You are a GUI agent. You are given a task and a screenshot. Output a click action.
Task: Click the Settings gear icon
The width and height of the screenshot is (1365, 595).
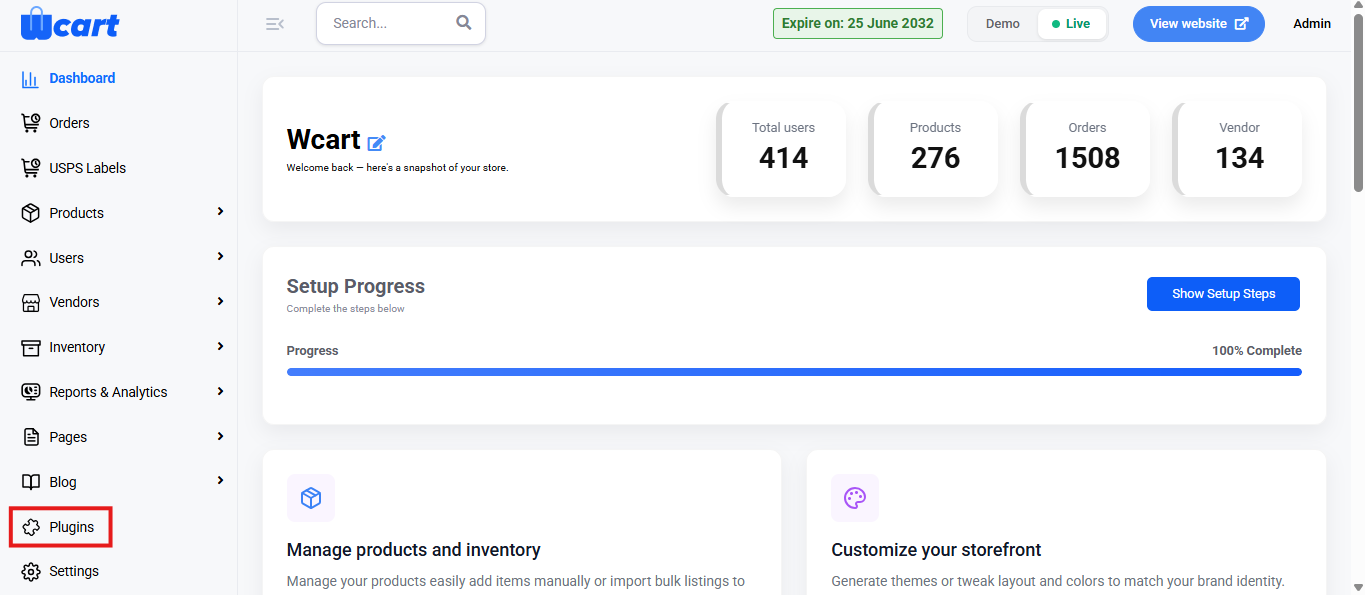(31, 571)
